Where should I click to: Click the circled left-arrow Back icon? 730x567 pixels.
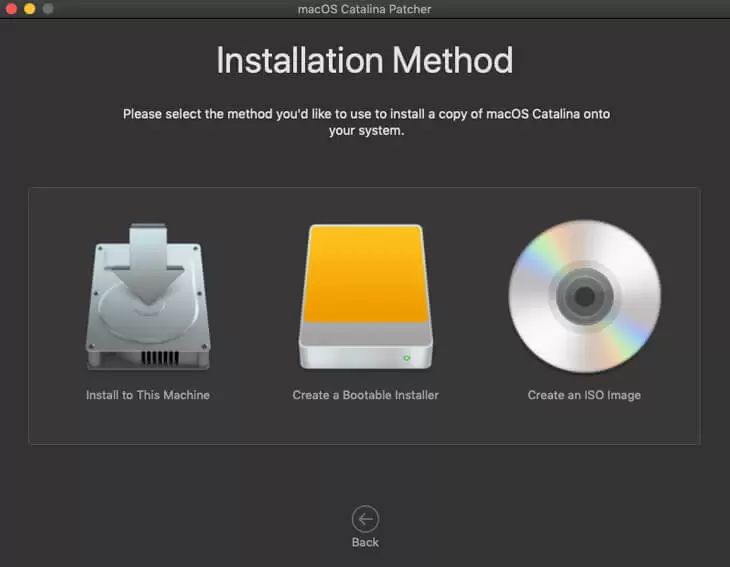click(365, 519)
